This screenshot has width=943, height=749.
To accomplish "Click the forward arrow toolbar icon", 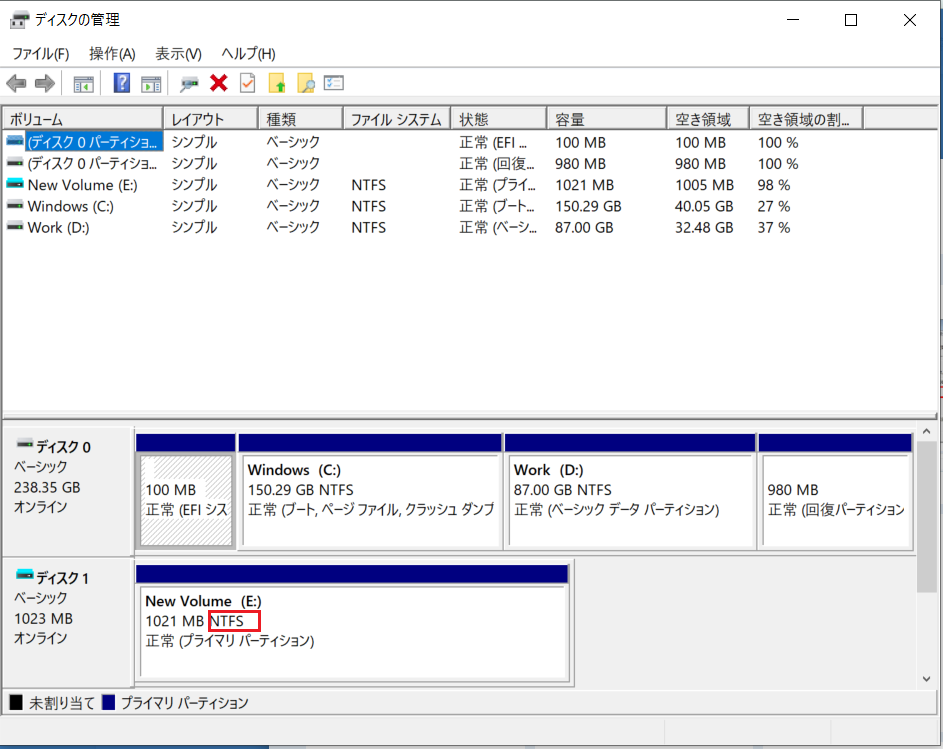I will [x=44, y=84].
